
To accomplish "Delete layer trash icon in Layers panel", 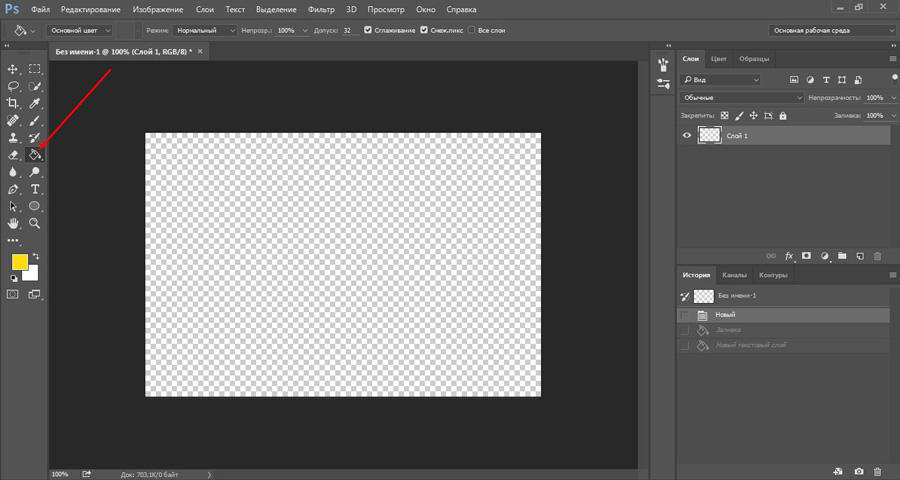I will click(x=877, y=256).
